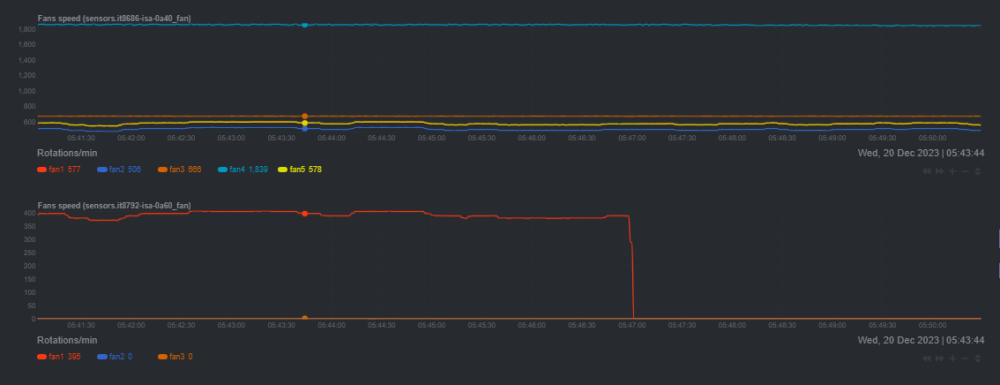The image size is (1000, 385).
Task: Click the it8792 chart height resize handle
Action: pos(978,359)
